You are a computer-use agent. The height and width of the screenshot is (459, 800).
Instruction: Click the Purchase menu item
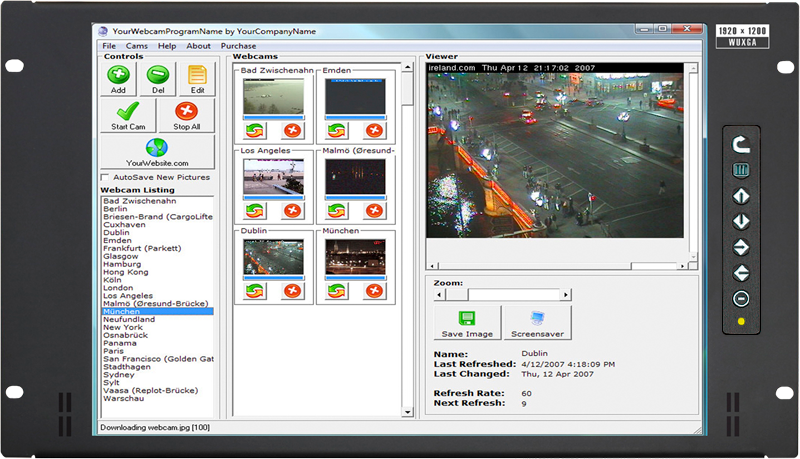click(x=238, y=46)
